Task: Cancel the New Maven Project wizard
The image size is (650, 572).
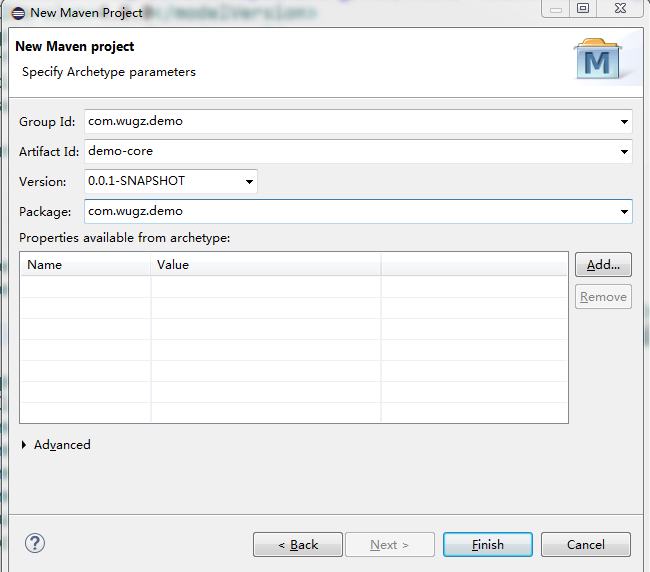Action: click(586, 545)
